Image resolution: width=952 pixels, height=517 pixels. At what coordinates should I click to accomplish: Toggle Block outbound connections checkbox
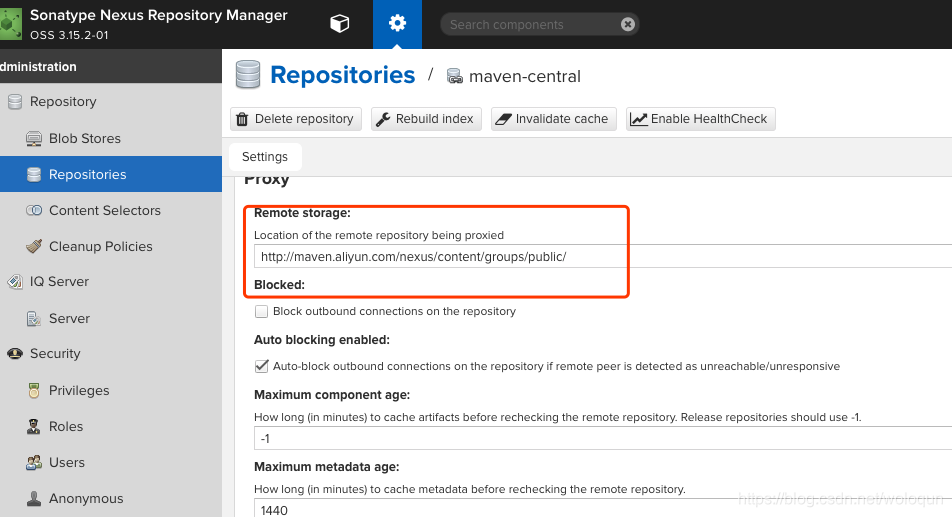[262, 312]
